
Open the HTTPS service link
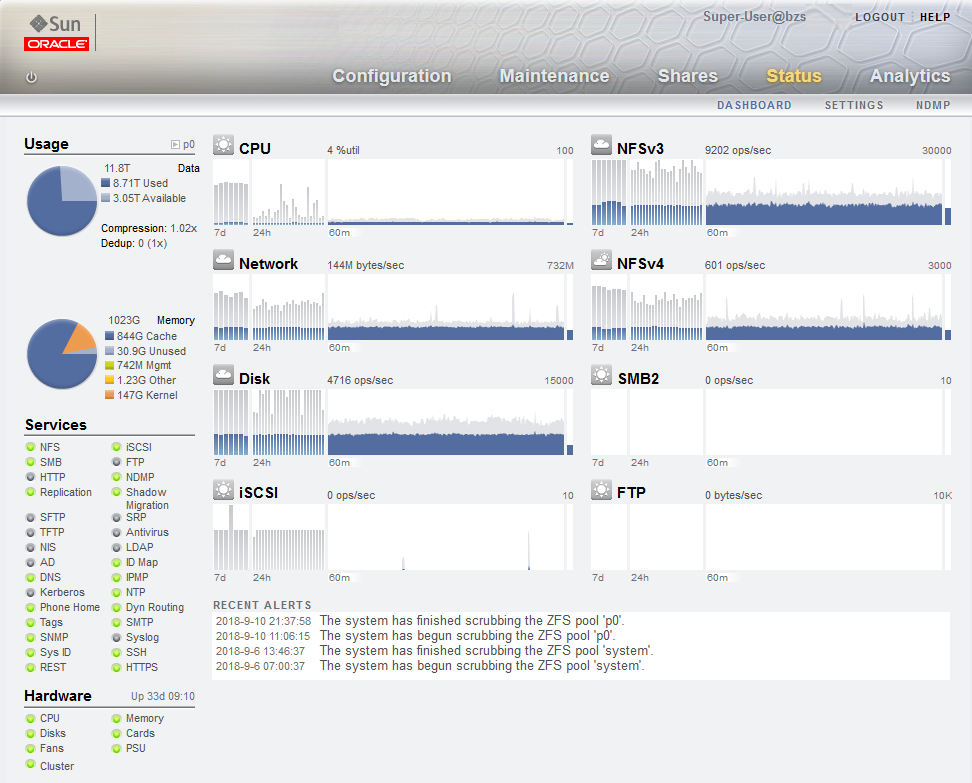pos(141,668)
